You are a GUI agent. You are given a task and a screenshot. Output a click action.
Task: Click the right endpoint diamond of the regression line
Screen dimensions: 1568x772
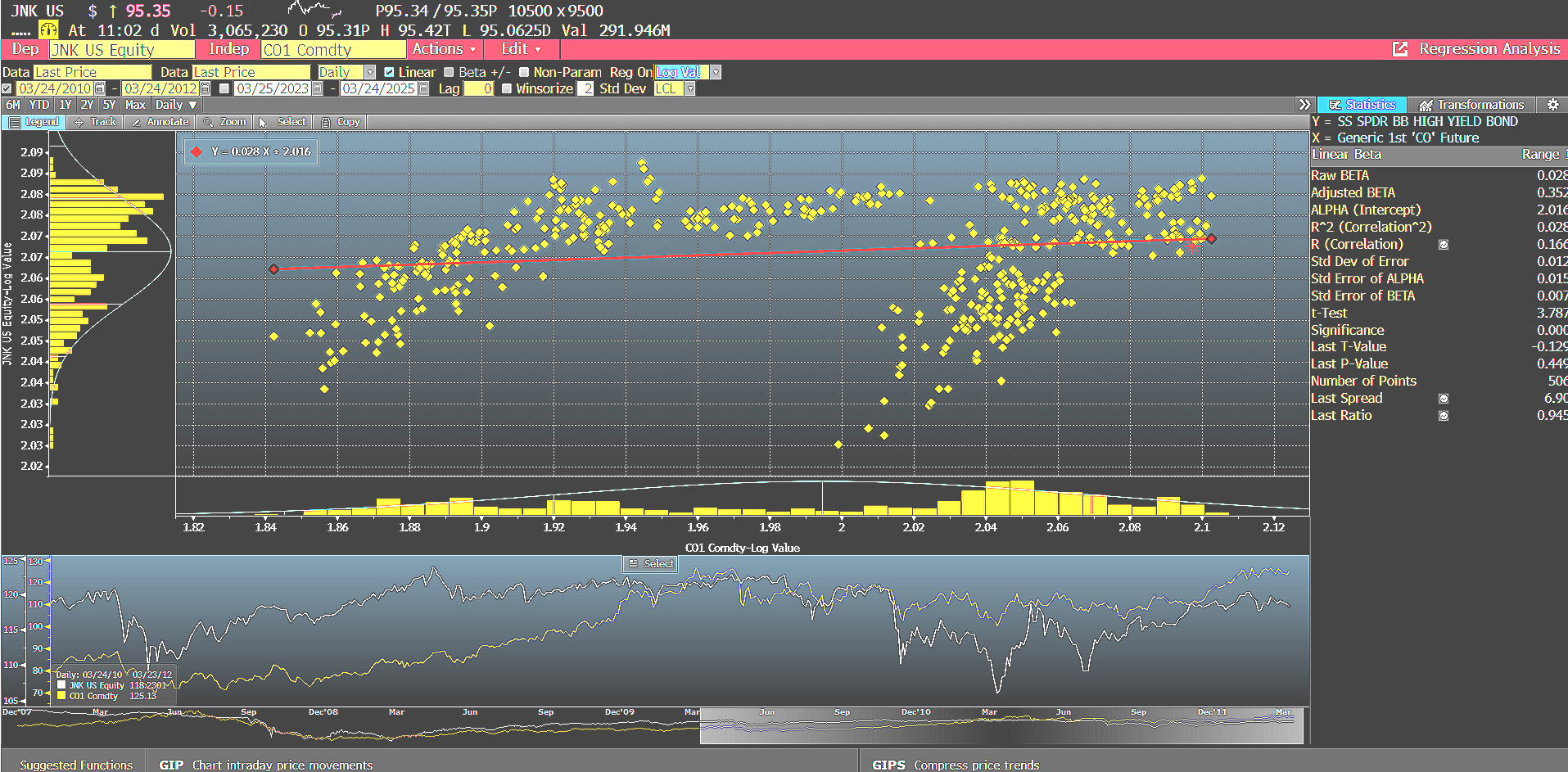pyautogui.click(x=1211, y=239)
